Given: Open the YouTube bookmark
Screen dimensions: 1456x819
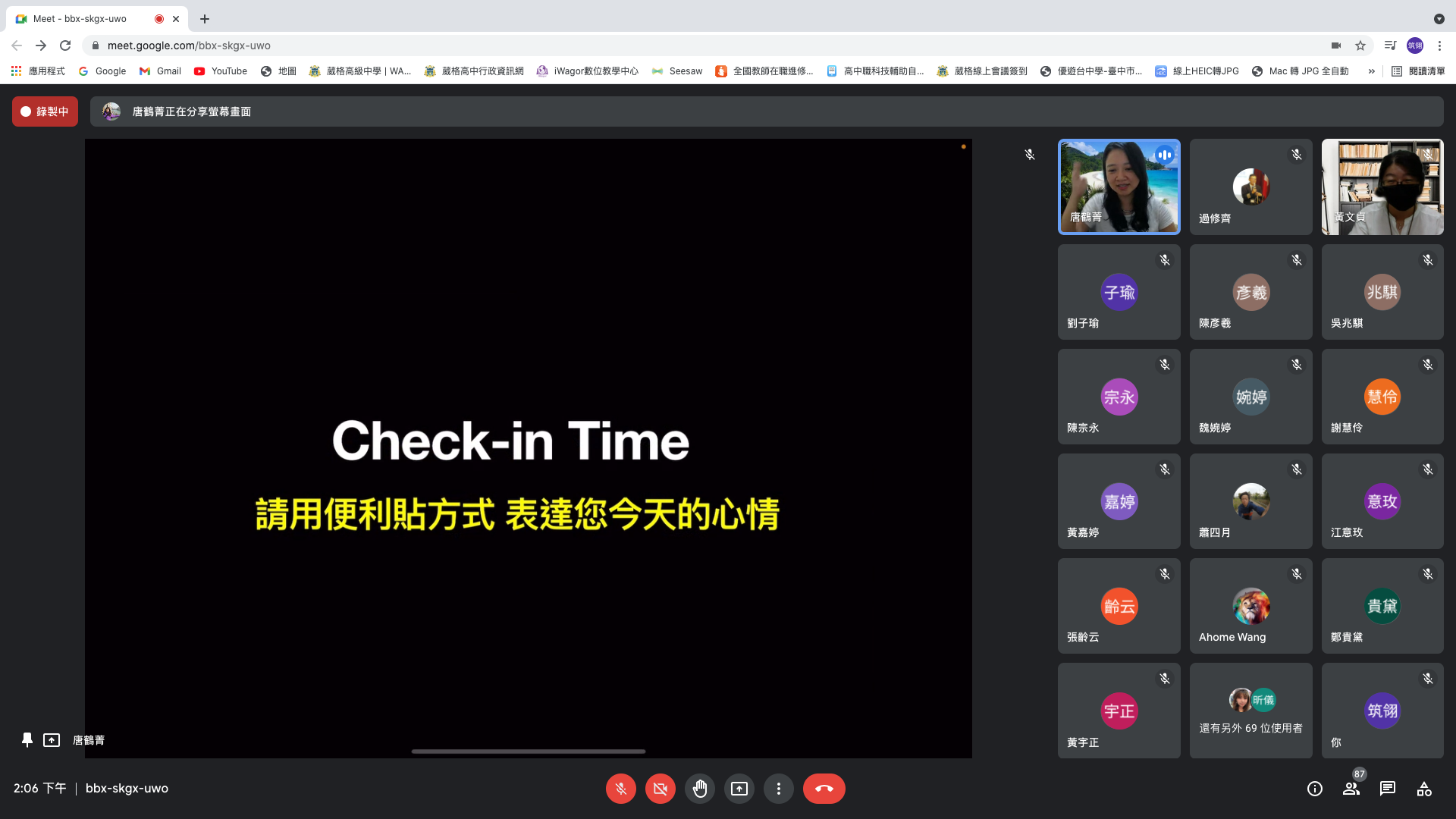Looking at the screenshot, I should 221,71.
